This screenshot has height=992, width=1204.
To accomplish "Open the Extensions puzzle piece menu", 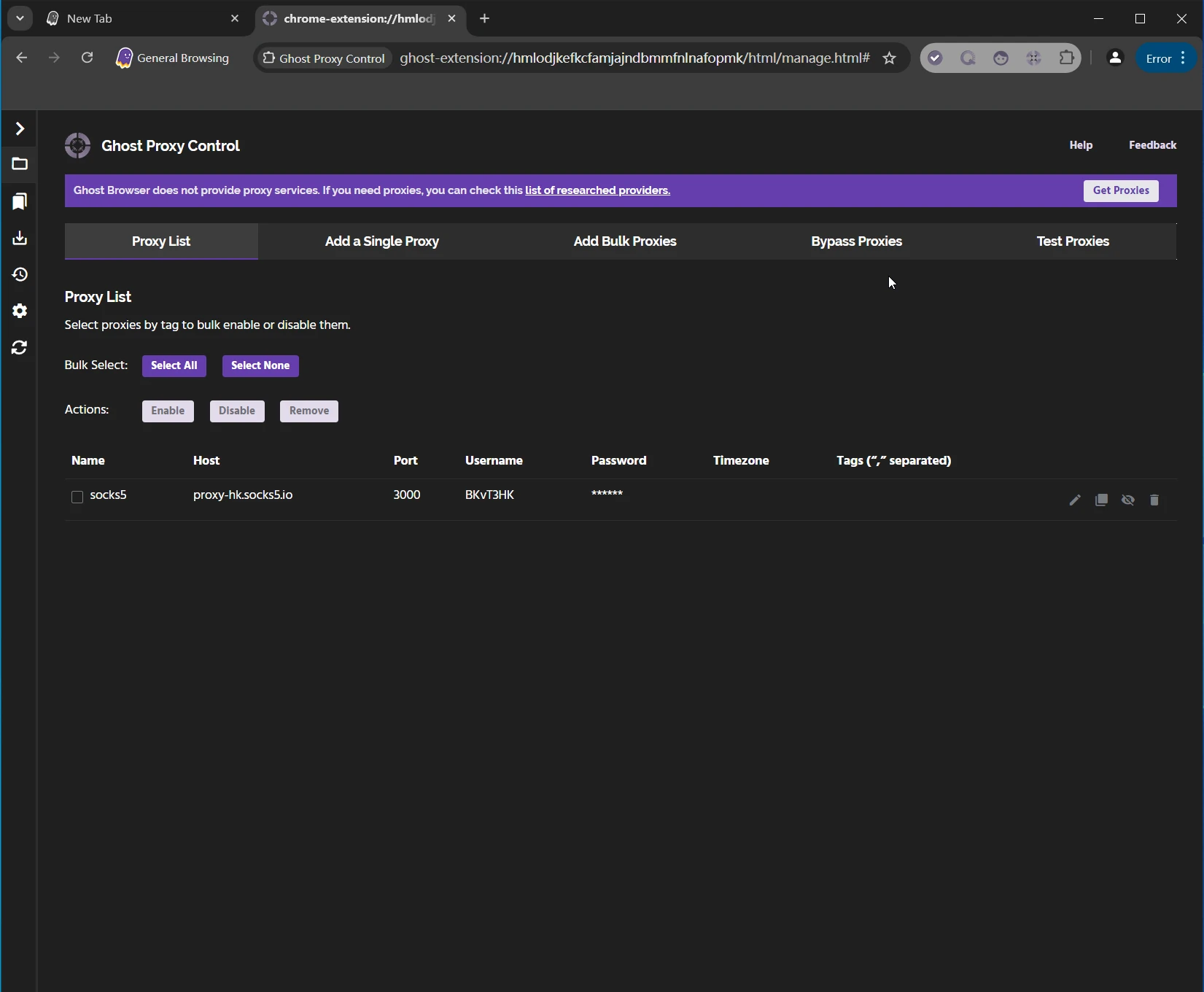I will (x=1067, y=58).
